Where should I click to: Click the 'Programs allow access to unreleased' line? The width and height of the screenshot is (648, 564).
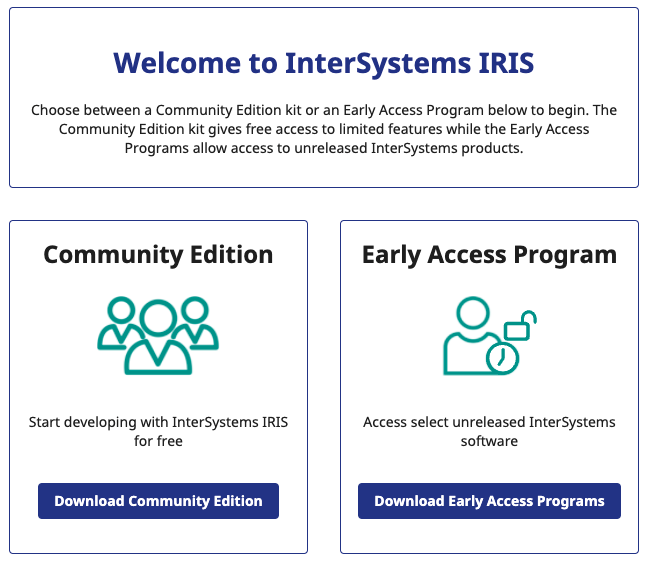[324, 148]
